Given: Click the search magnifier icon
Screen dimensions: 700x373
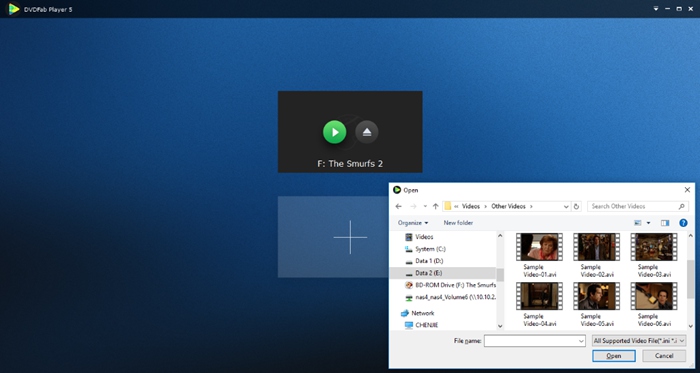Looking at the screenshot, I should [x=681, y=207].
